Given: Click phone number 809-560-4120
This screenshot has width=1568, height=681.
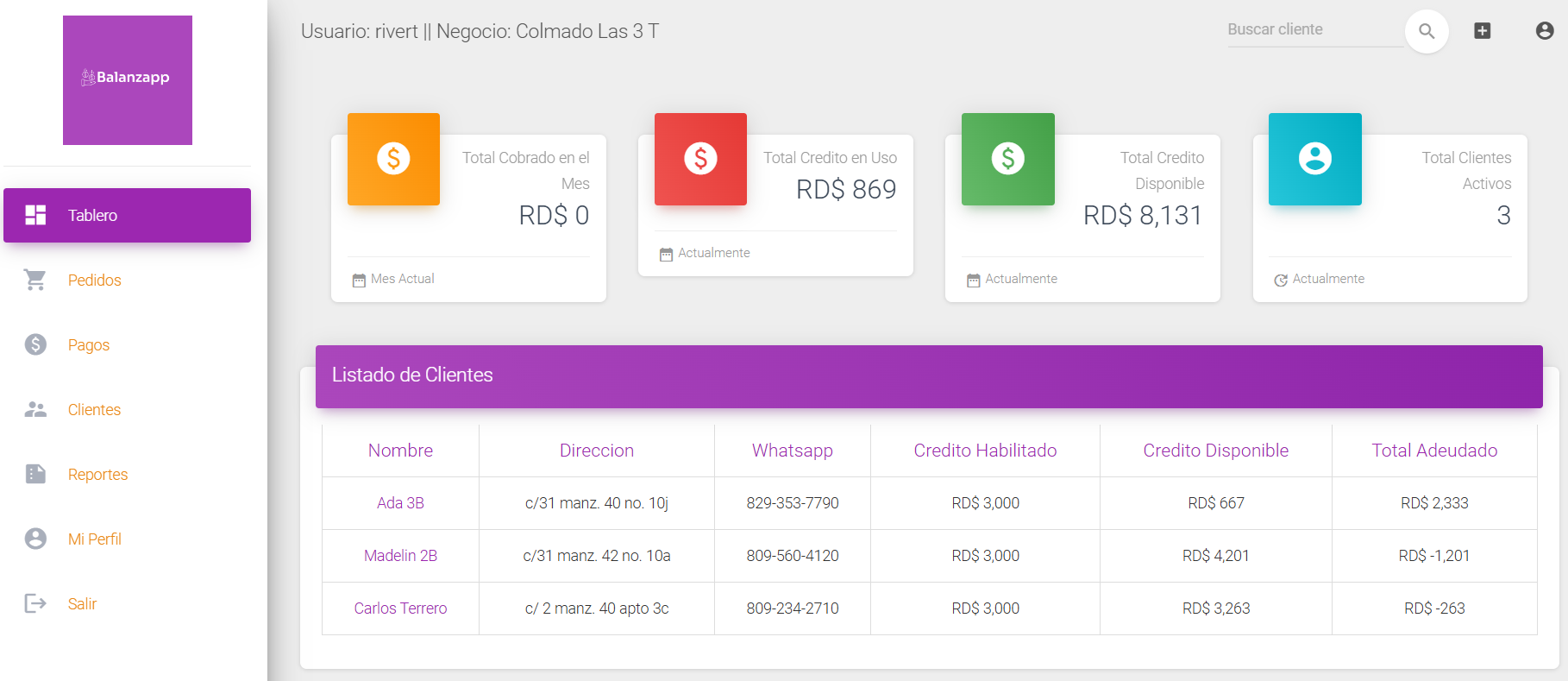Looking at the screenshot, I should 793,556.
